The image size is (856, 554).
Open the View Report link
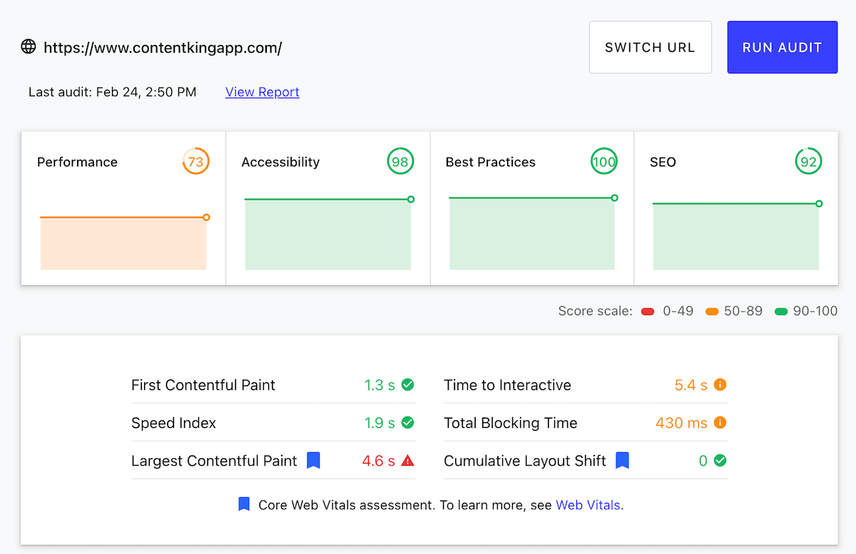262,92
